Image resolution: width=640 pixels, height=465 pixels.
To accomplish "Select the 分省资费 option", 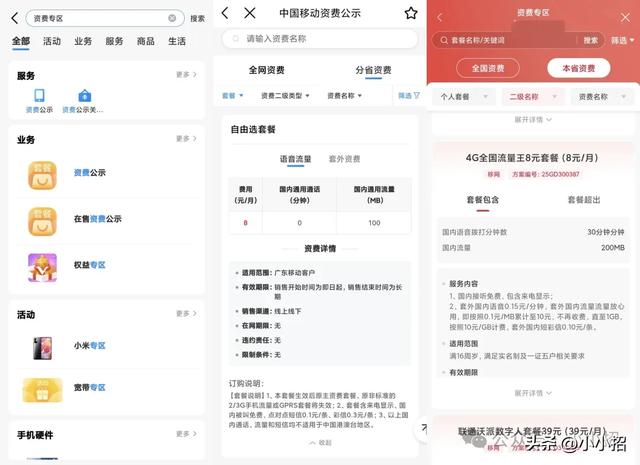I will (x=374, y=70).
